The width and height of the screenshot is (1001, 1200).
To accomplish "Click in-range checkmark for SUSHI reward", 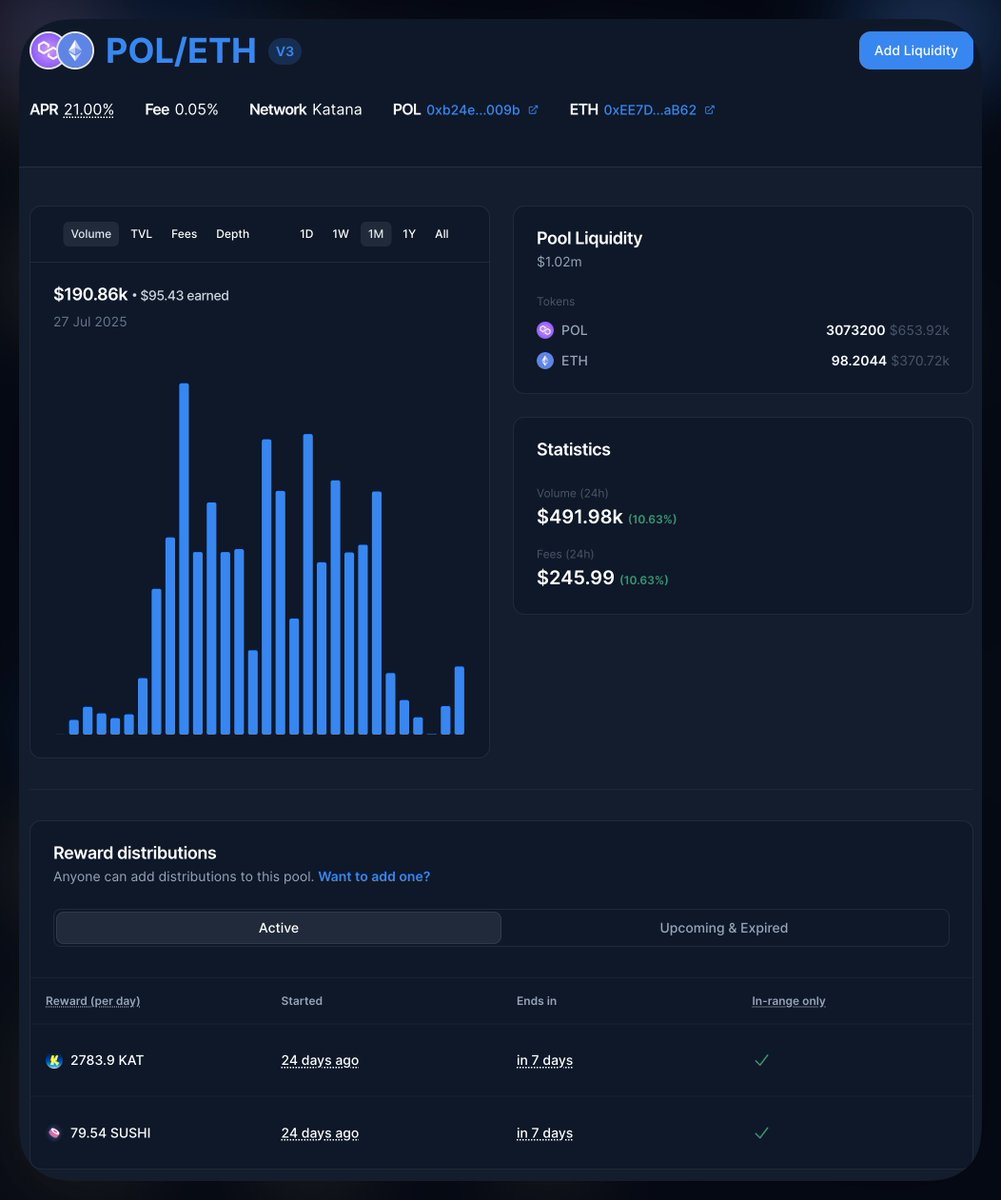I will 761,1133.
